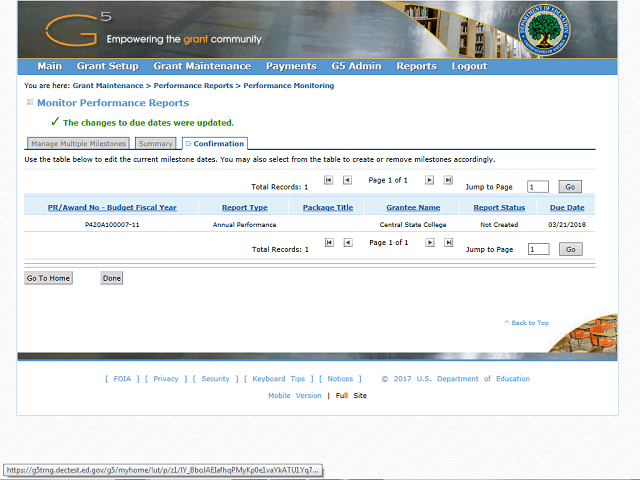Click the dates updated success message

point(148,123)
